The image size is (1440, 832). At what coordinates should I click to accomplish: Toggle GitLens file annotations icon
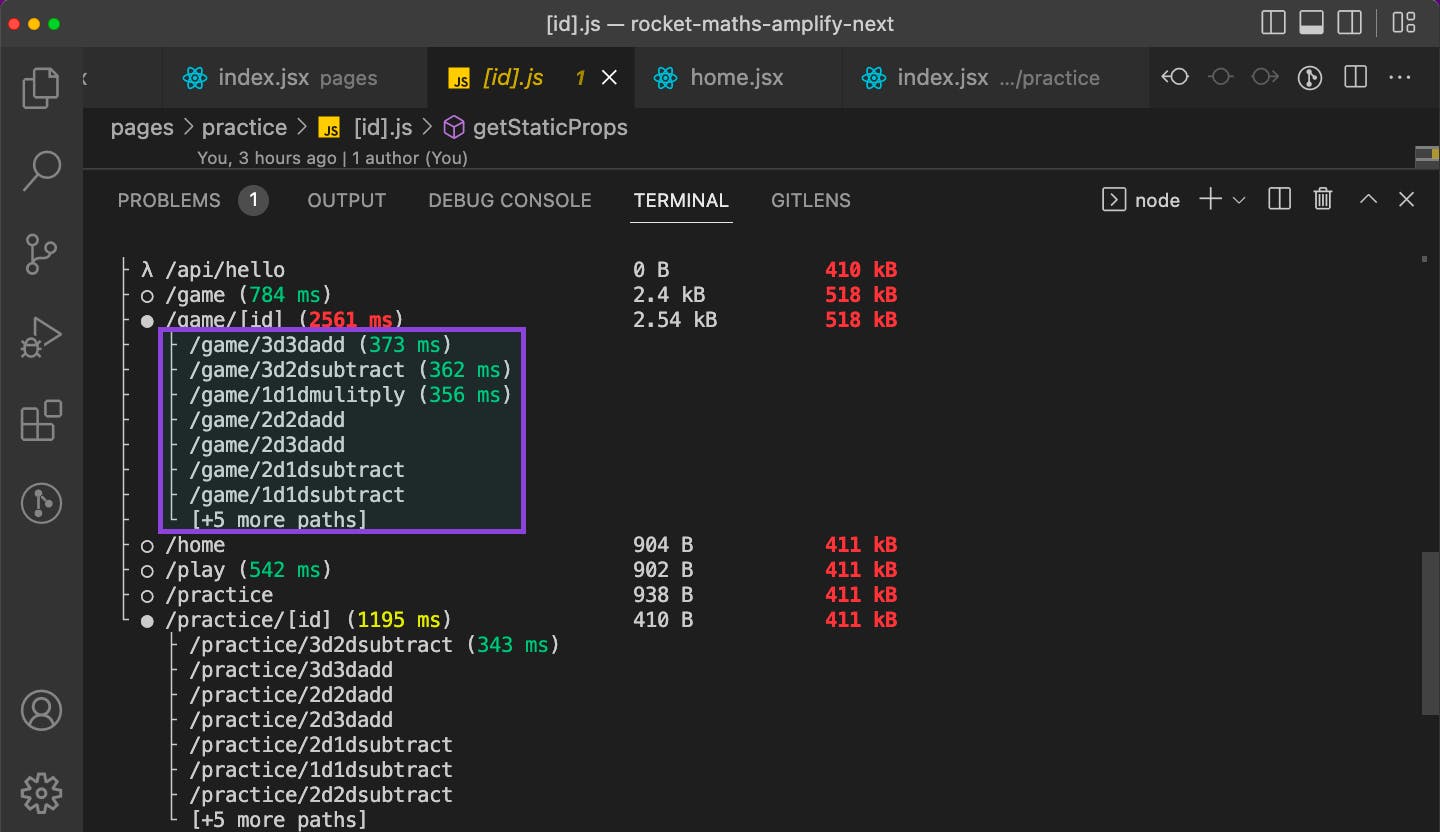[x=1310, y=77]
